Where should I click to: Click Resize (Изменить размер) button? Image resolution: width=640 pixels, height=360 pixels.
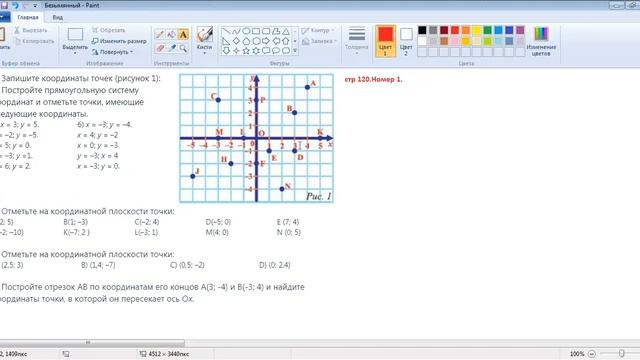pos(119,41)
